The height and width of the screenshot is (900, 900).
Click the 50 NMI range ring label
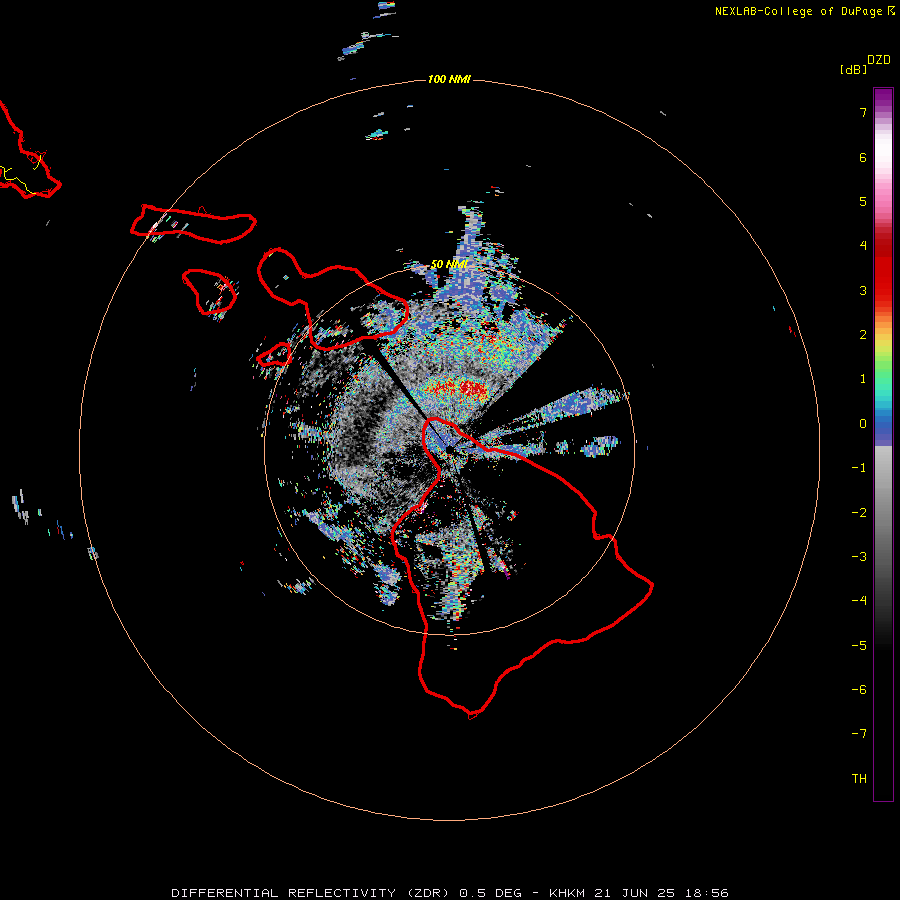click(x=449, y=264)
